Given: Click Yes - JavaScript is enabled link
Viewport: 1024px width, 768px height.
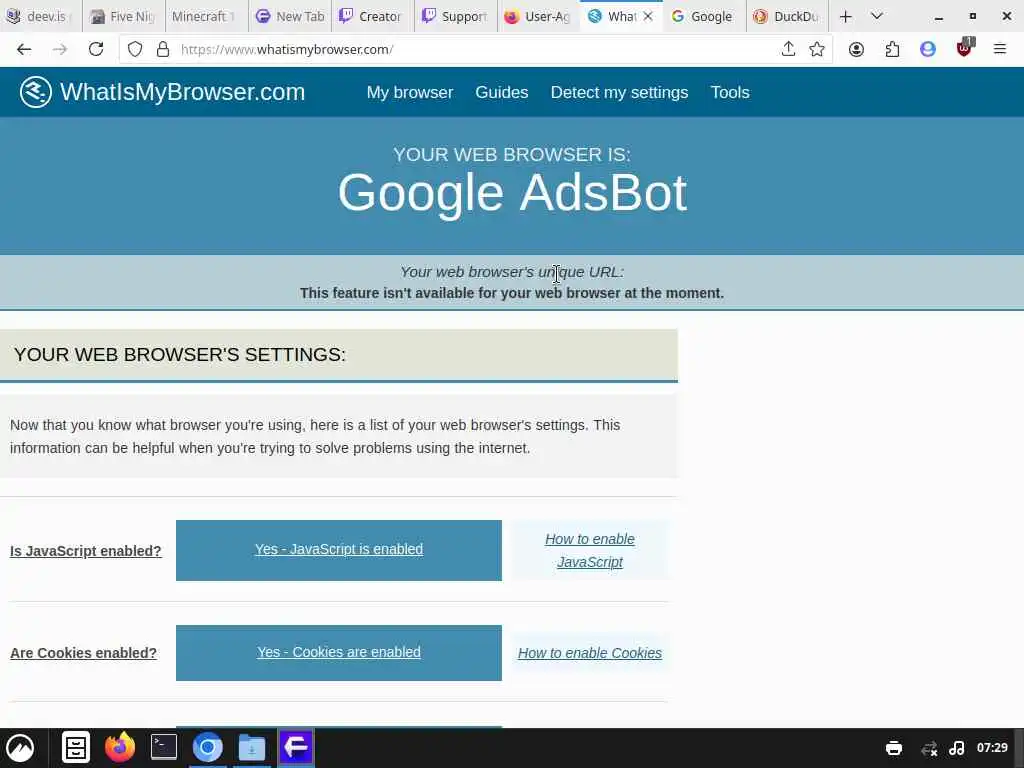Looking at the screenshot, I should [339, 550].
